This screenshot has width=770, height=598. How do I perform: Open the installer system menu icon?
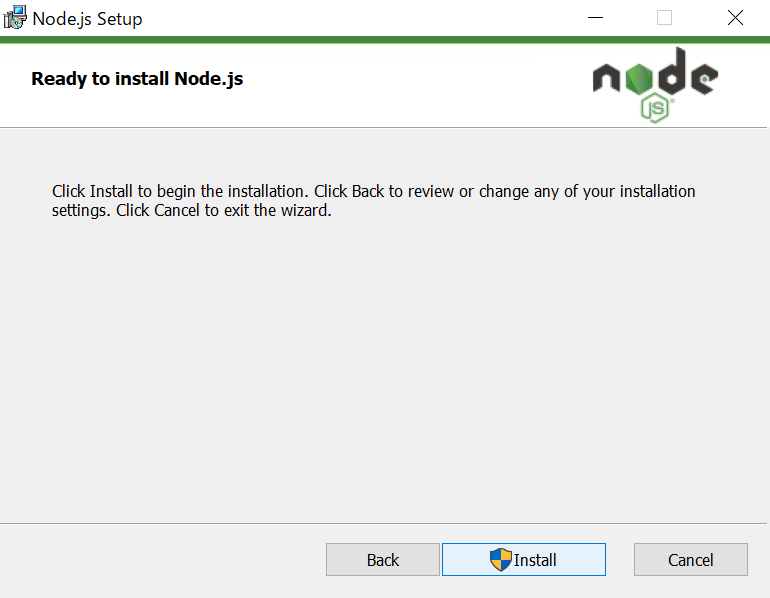(x=15, y=18)
